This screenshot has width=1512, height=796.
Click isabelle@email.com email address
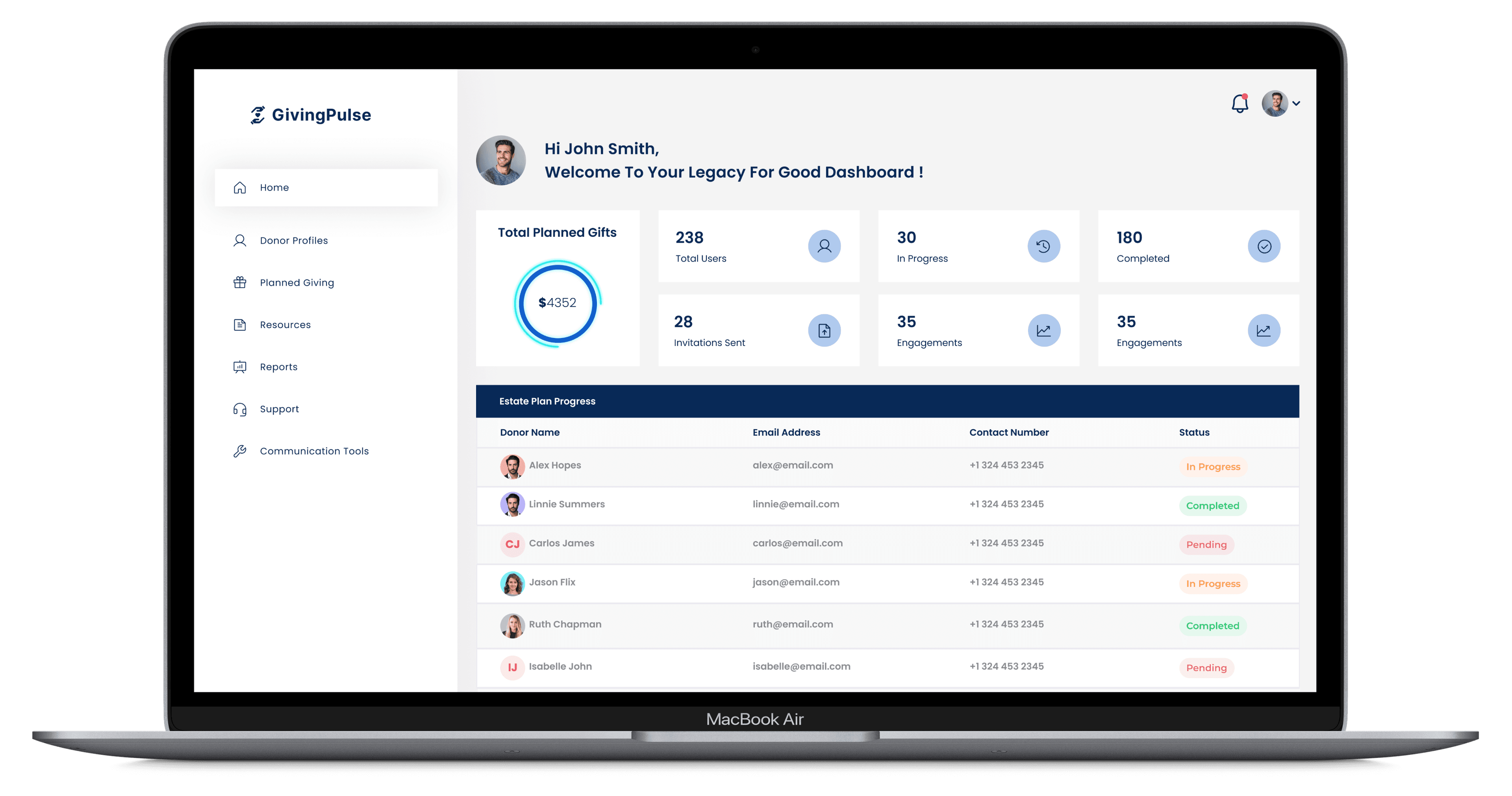pos(801,666)
